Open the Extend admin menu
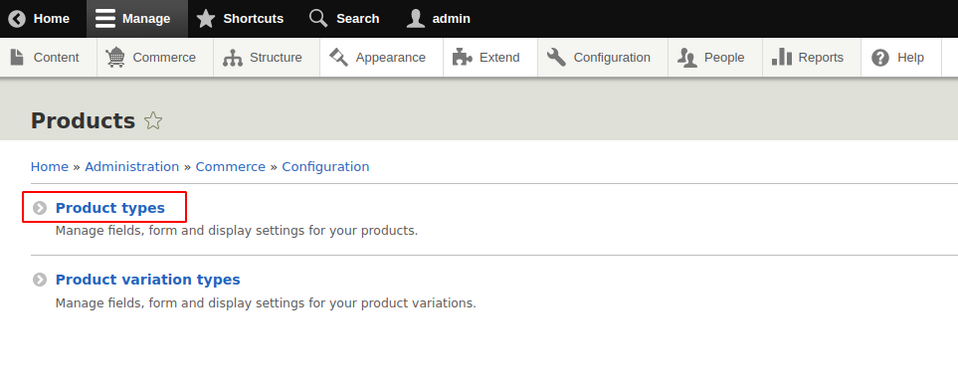Viewport: 958px width, 389px height. (490, 57)
